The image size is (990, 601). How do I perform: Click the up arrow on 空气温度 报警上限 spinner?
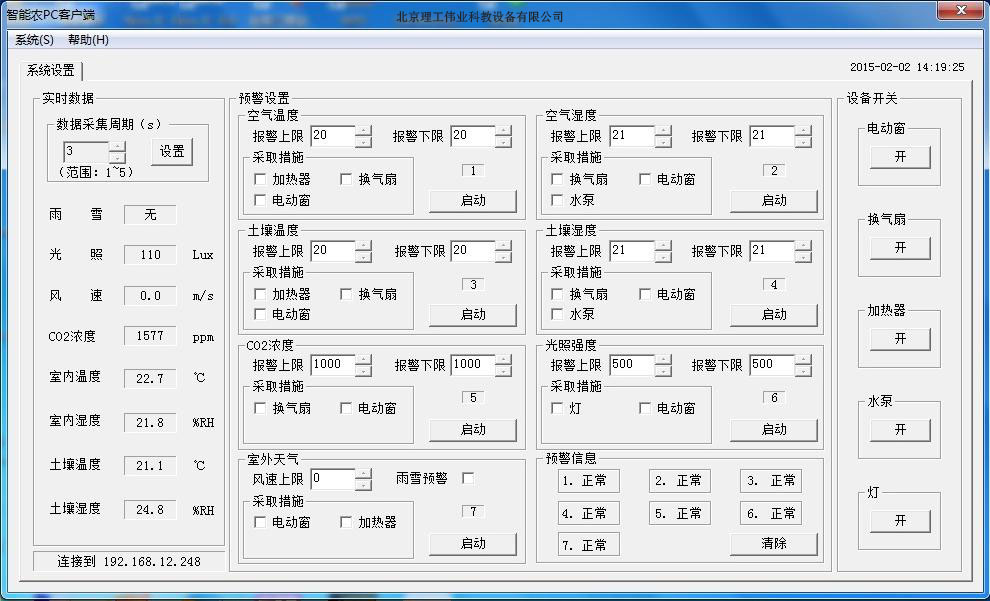point(365,131)
